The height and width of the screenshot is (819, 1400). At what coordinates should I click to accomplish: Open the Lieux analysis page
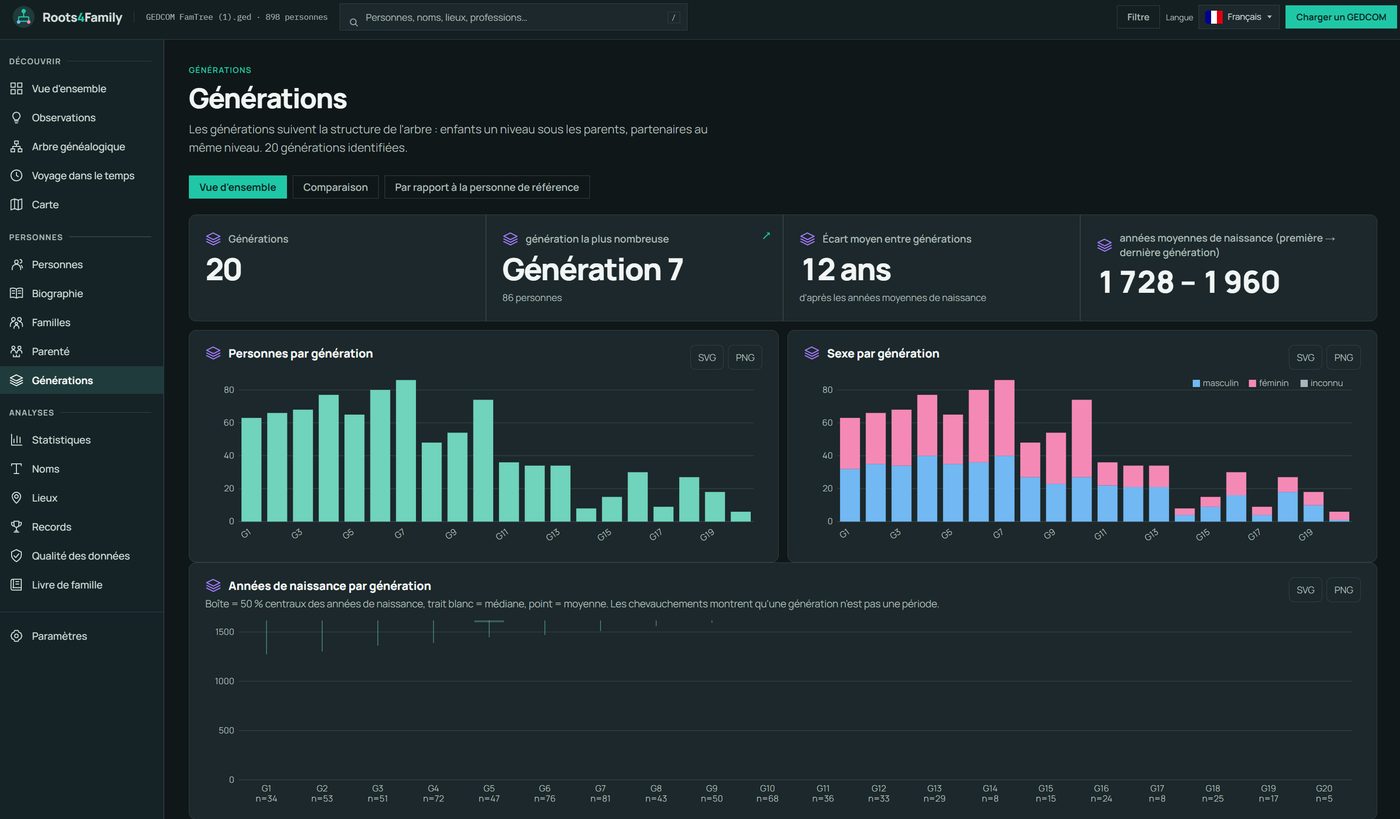(81, 498)
